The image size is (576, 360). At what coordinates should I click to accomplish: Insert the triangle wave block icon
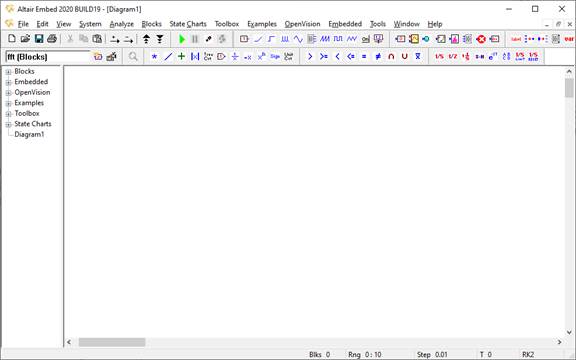352,39
